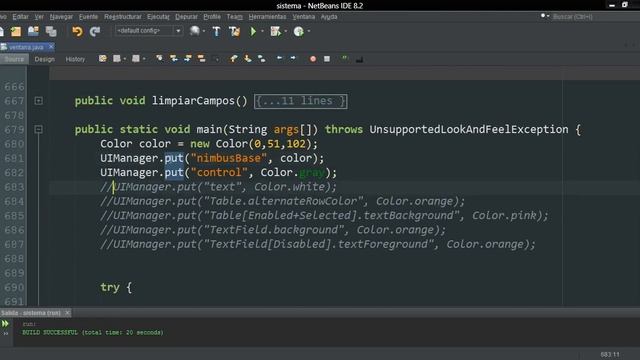Redo the last undone edit
Screen dimensions: 640x360
click(x=95, y=31)
